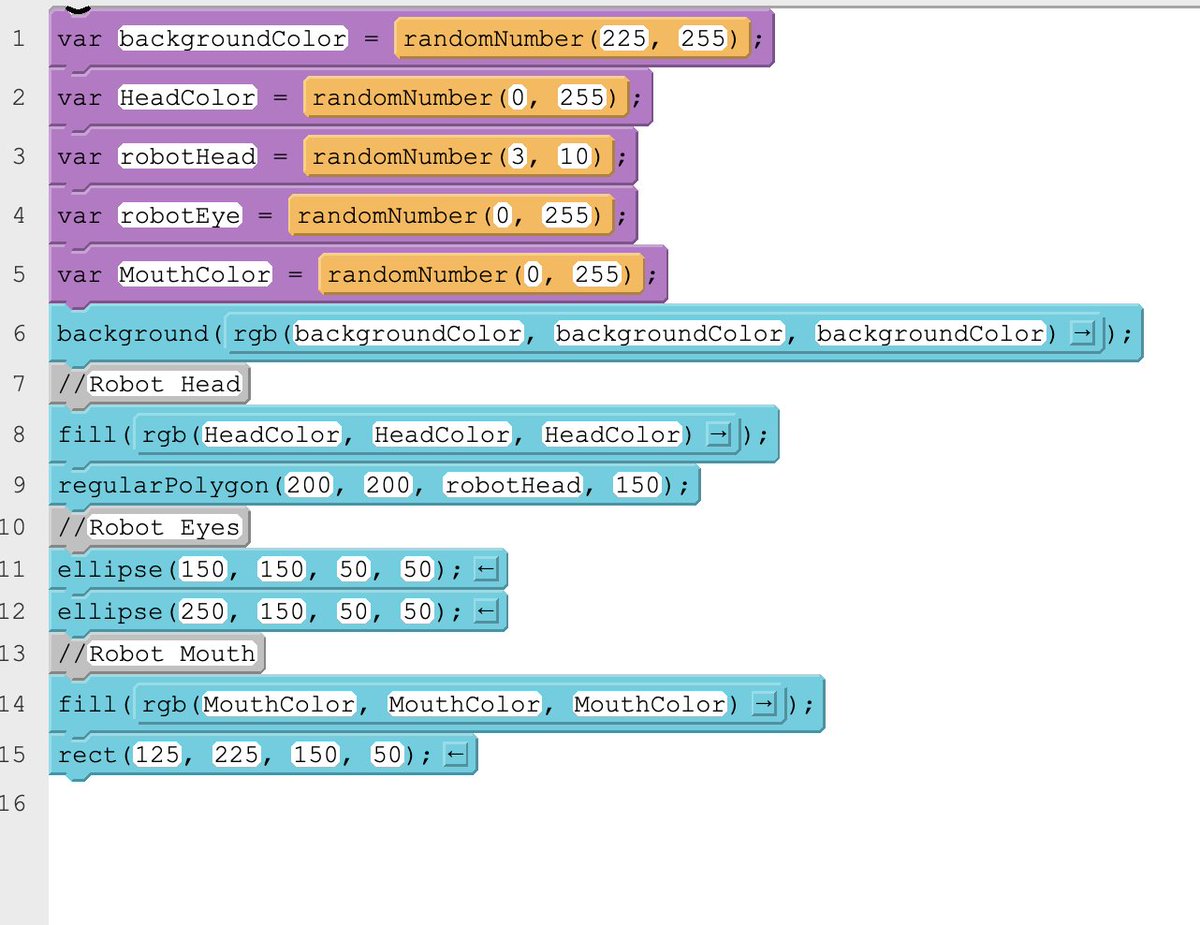Expand parameters arrow on background rgb block
The width and height of the screenshot is (1200, 925).
click(x=1083, y=334)
